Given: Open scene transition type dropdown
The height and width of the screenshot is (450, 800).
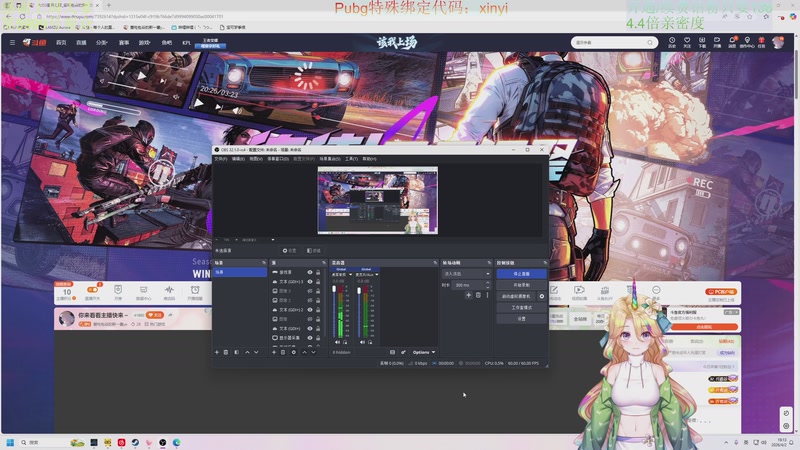Looking at the screenshot, I should point(467,274).
